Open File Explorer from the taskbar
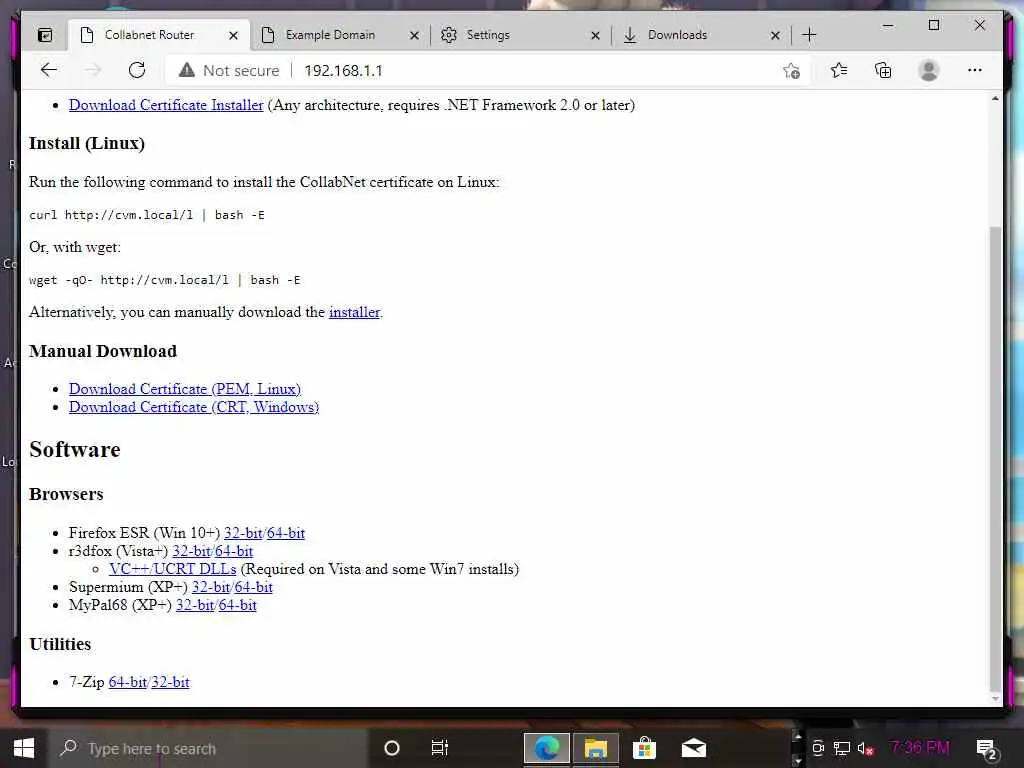The width and height of the screenshot is (1024, 768). [x=595, y=748]
